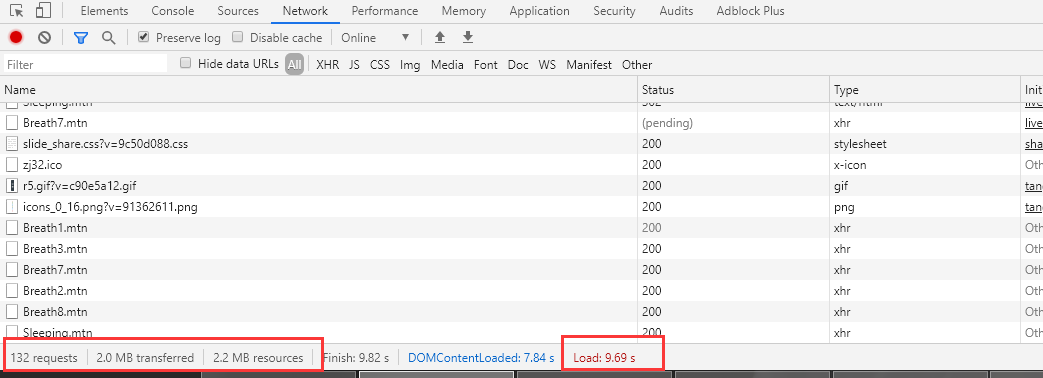Toggle the blue filter funnel icon

pos(81,38)
